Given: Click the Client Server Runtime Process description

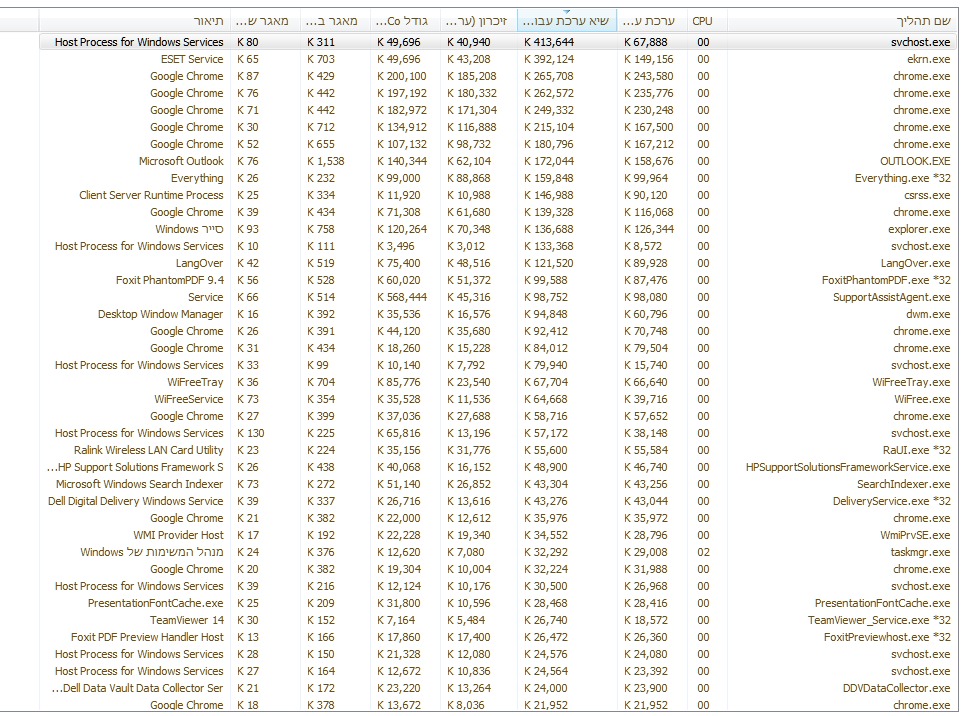Looking at the screenshot, I should pos(151,195).
